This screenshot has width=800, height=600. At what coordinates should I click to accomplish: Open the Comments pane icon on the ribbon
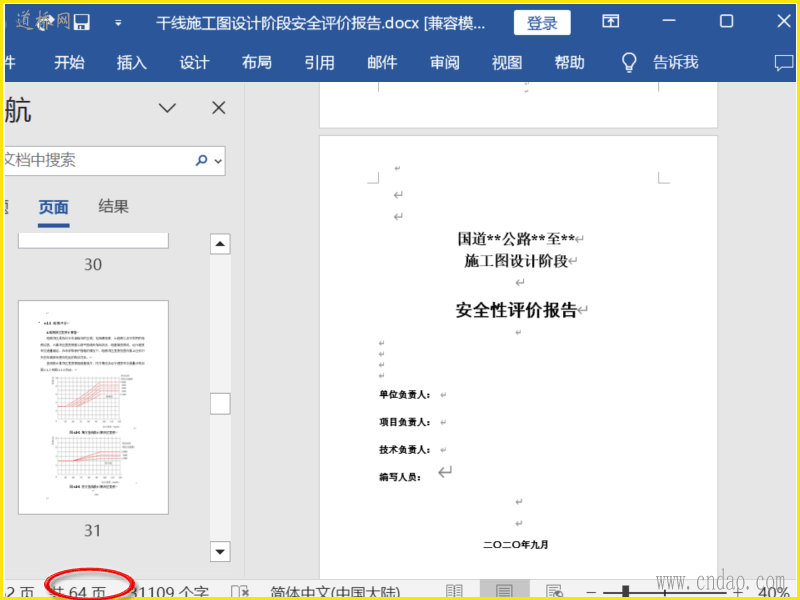(784, 63)
